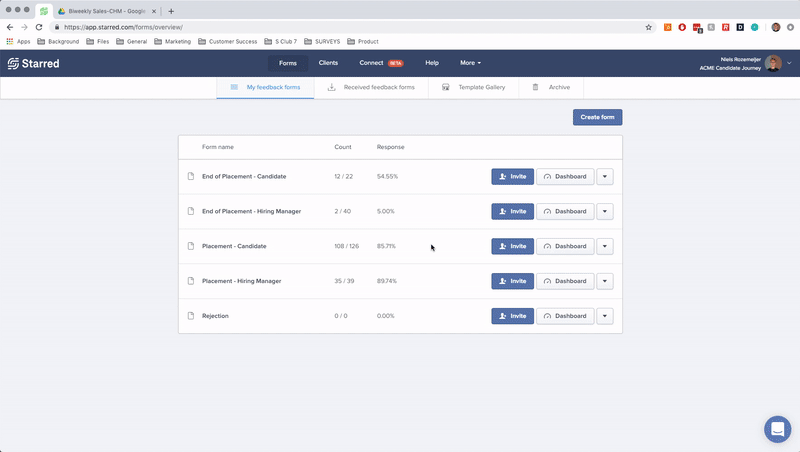Open the Connect beta menu item
Image resolution: width=800 pixels, height=452 pixels.
point(381,63)
